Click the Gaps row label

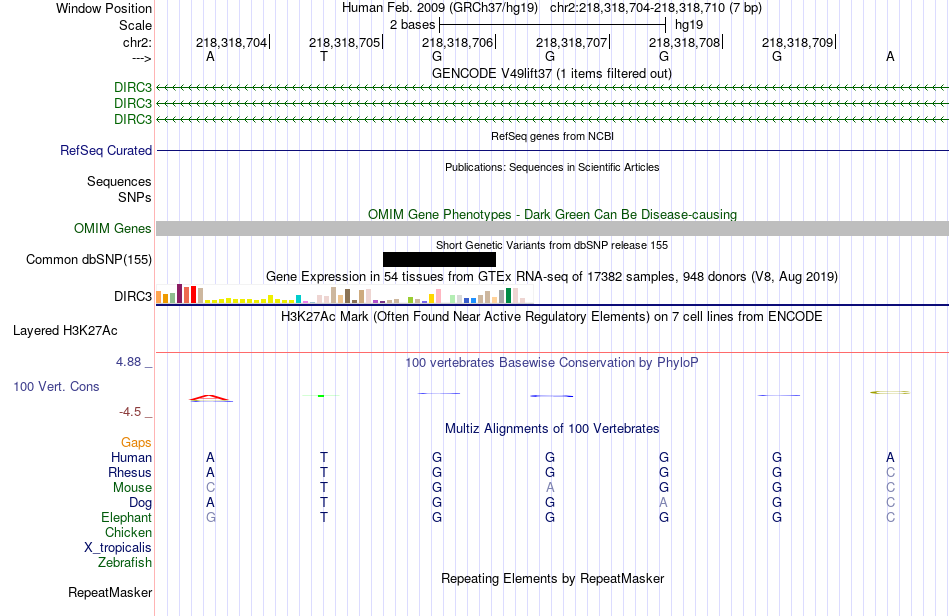point(136,442)
